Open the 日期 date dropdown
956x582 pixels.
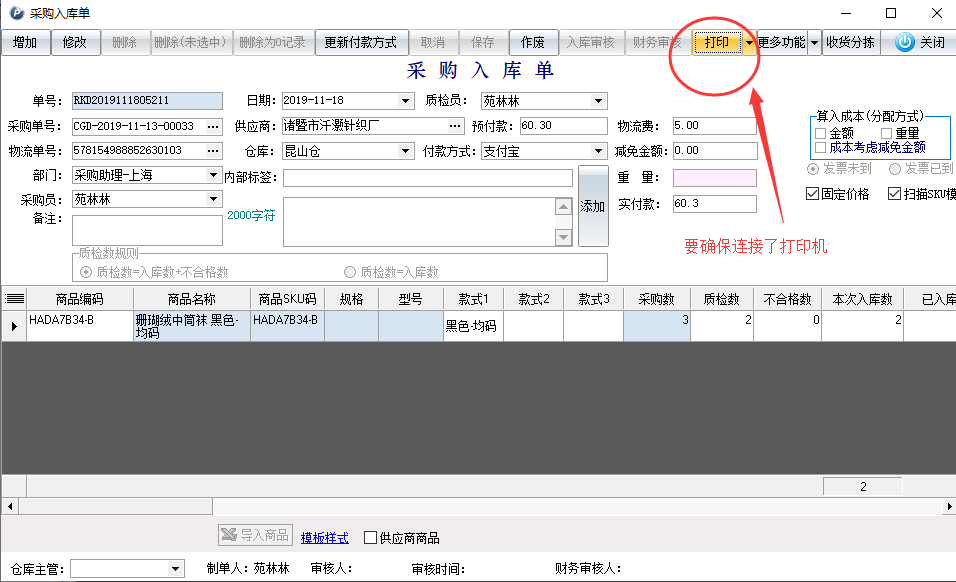pos(405,101)
